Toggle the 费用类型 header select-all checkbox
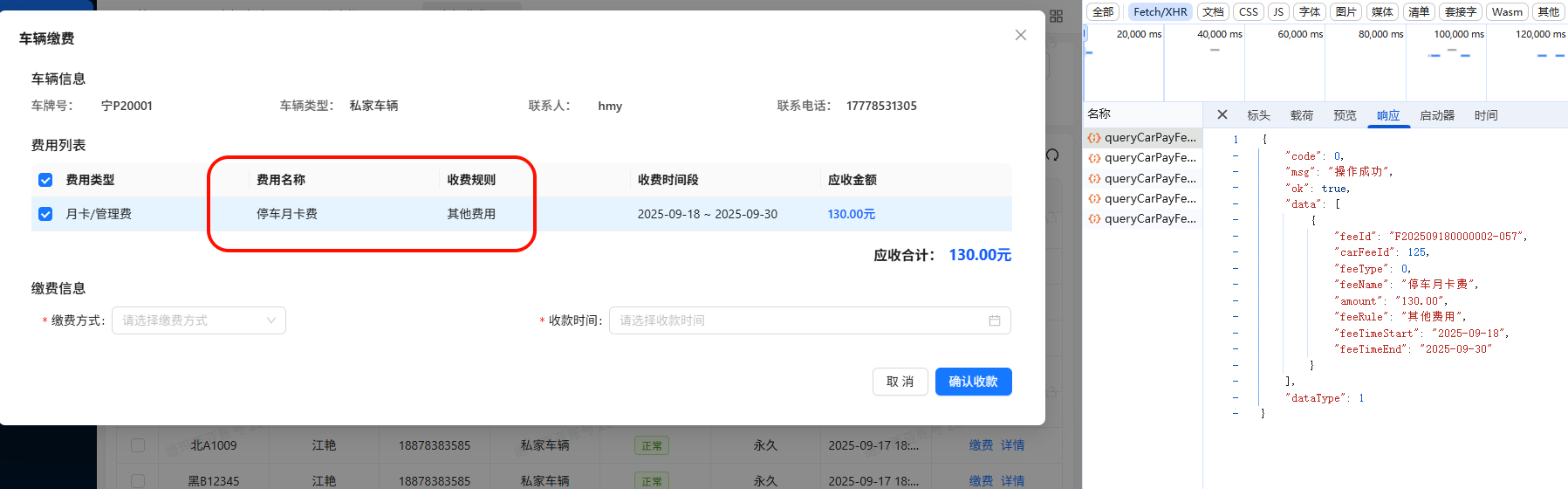 coord(45,180)
